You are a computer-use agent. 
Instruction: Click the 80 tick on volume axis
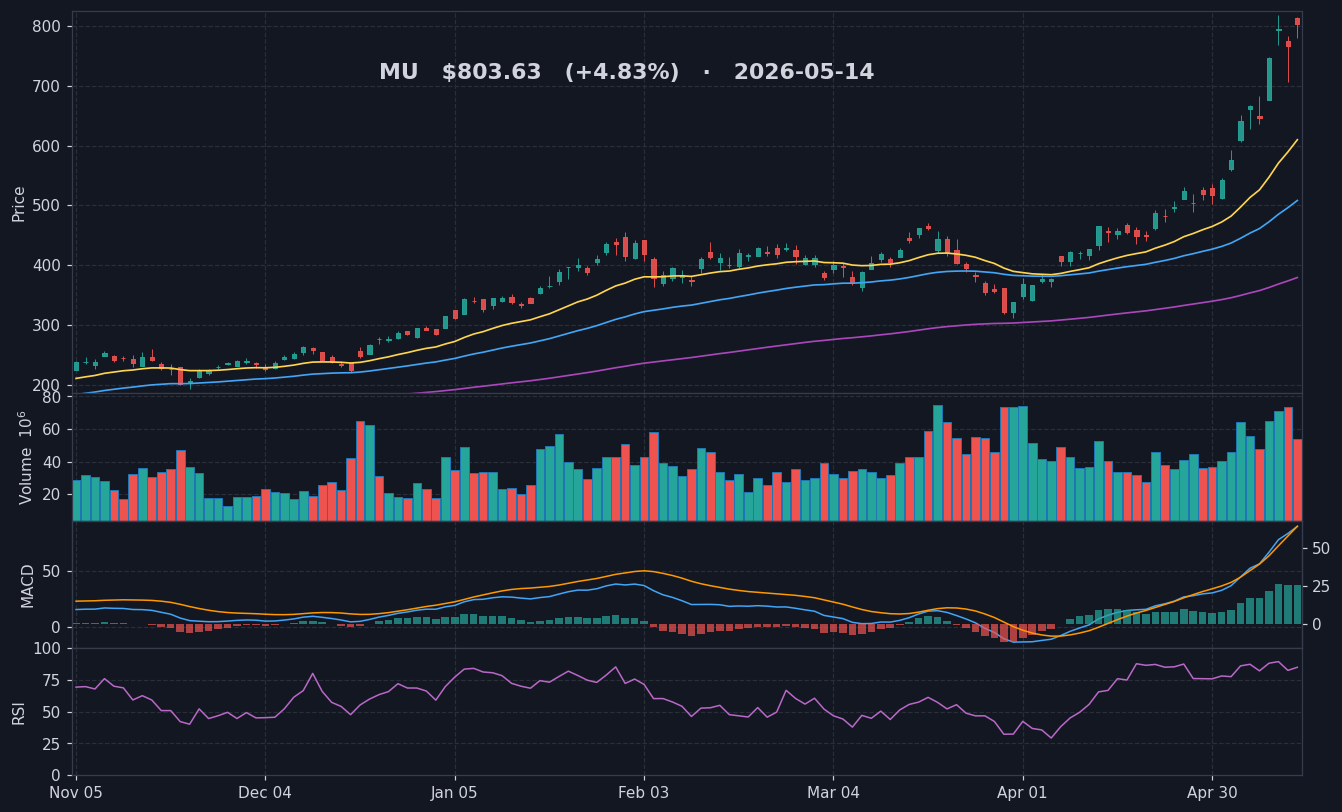pos(51,397)
